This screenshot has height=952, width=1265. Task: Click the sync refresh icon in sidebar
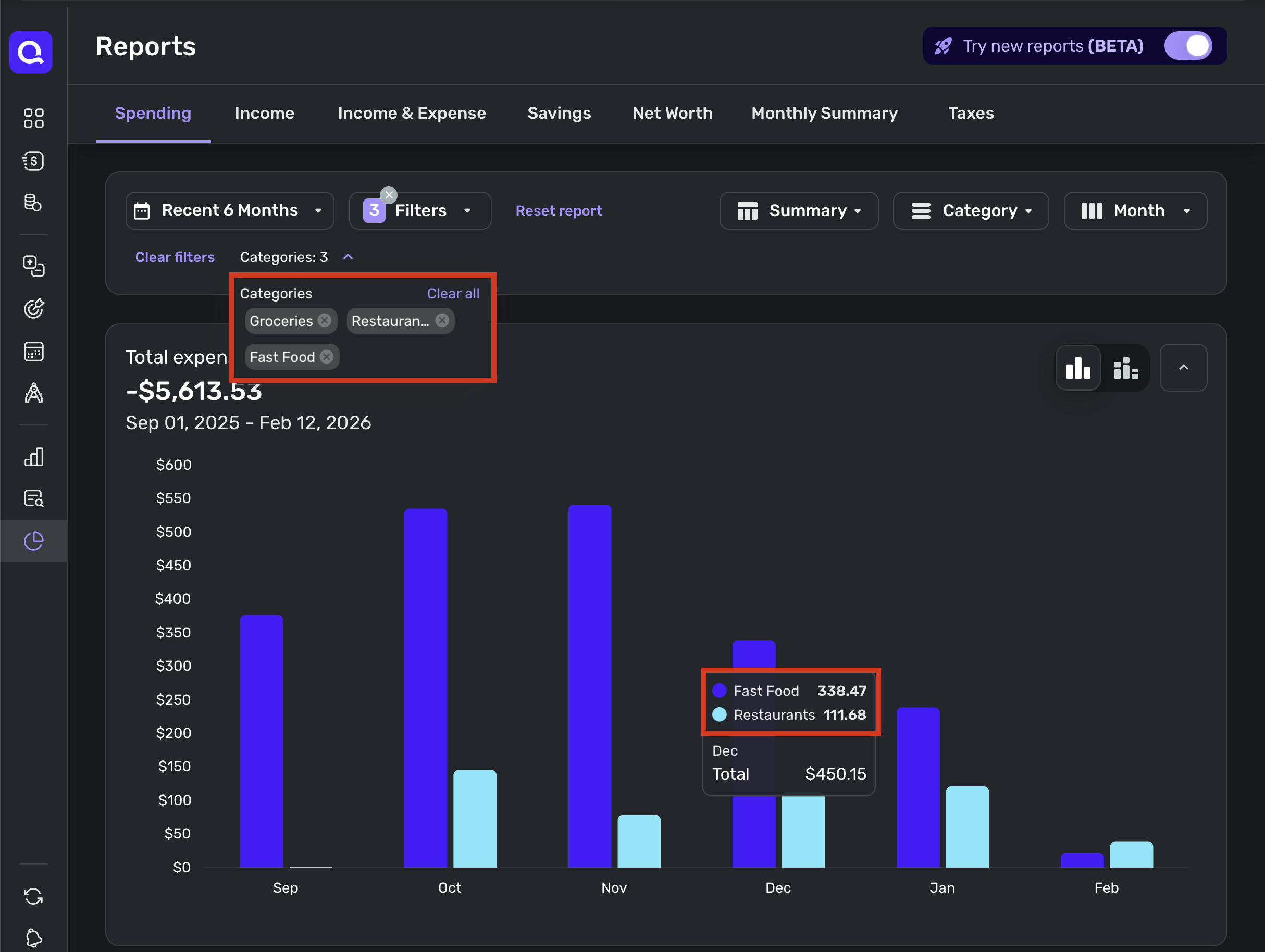(34, 896)
